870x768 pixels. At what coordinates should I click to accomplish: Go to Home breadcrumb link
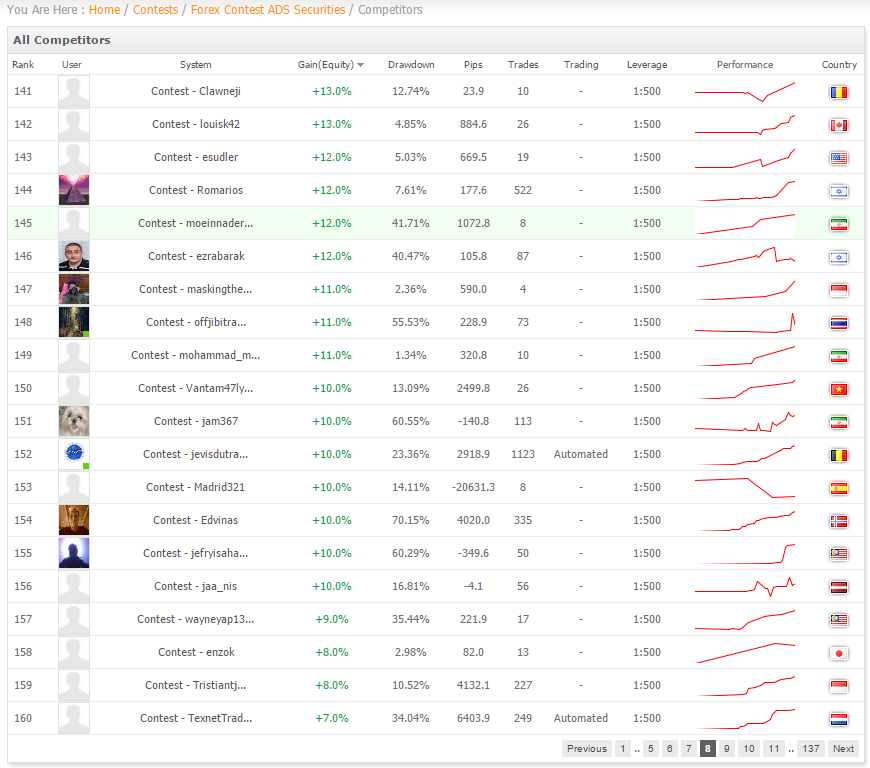104,10
